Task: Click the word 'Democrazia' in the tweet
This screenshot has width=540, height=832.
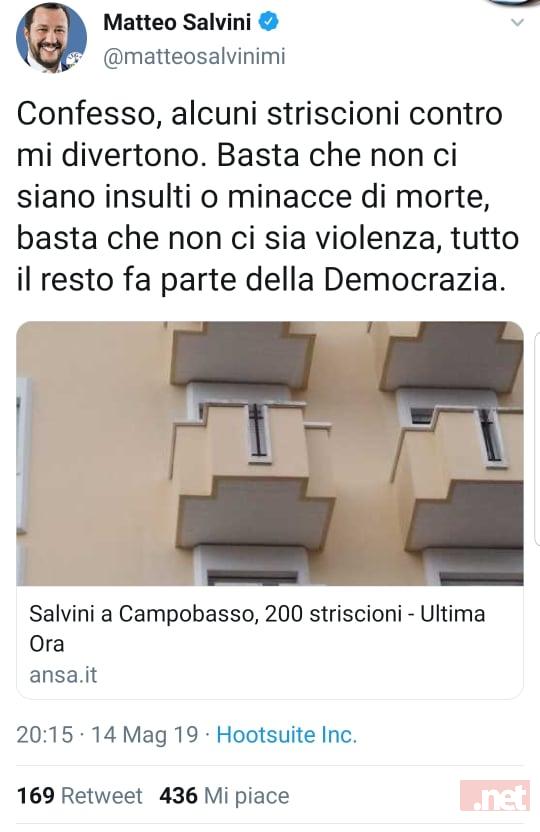Action: point(413,280)
